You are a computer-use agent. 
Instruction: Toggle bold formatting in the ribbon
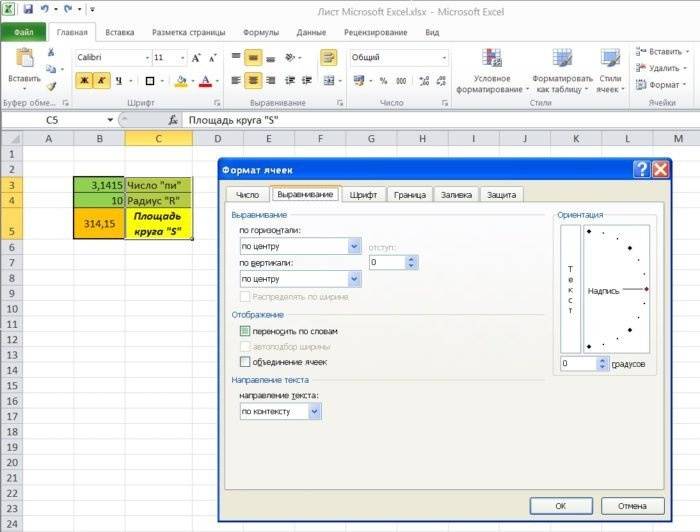tap(84, 80)
